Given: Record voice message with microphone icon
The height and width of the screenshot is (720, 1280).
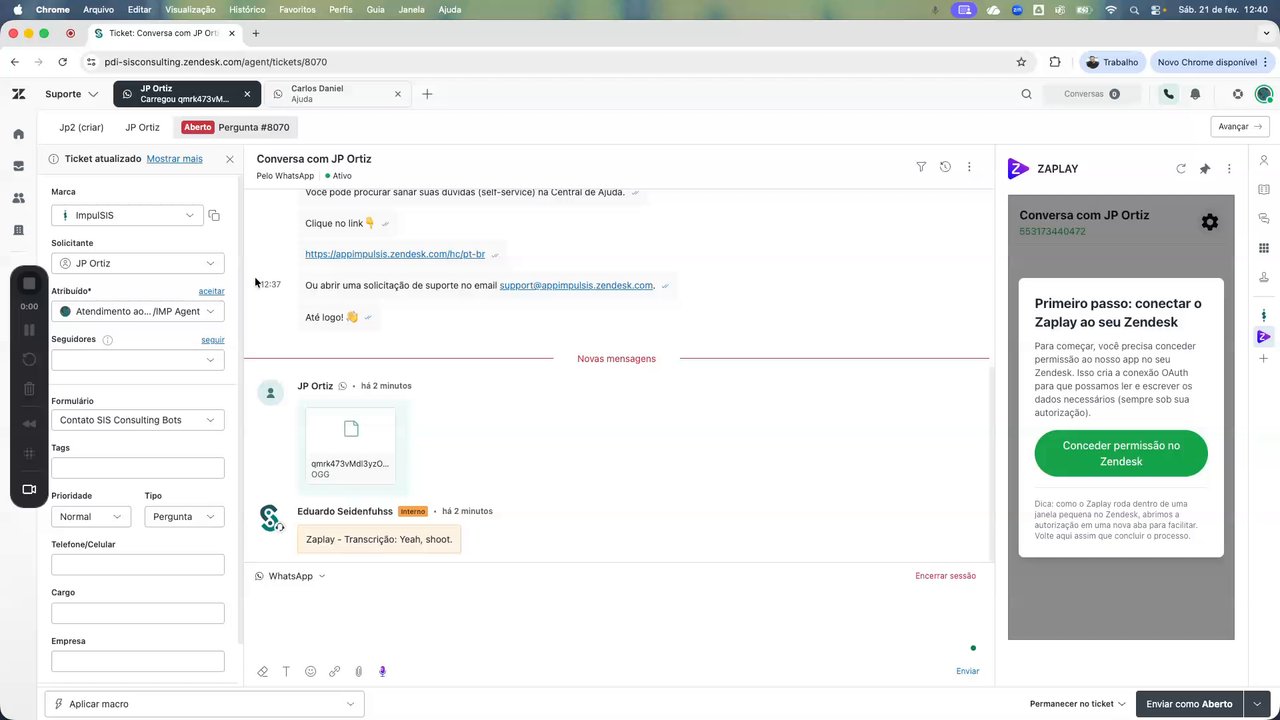Looking at the screenshot, I should (x=382, y=672).
